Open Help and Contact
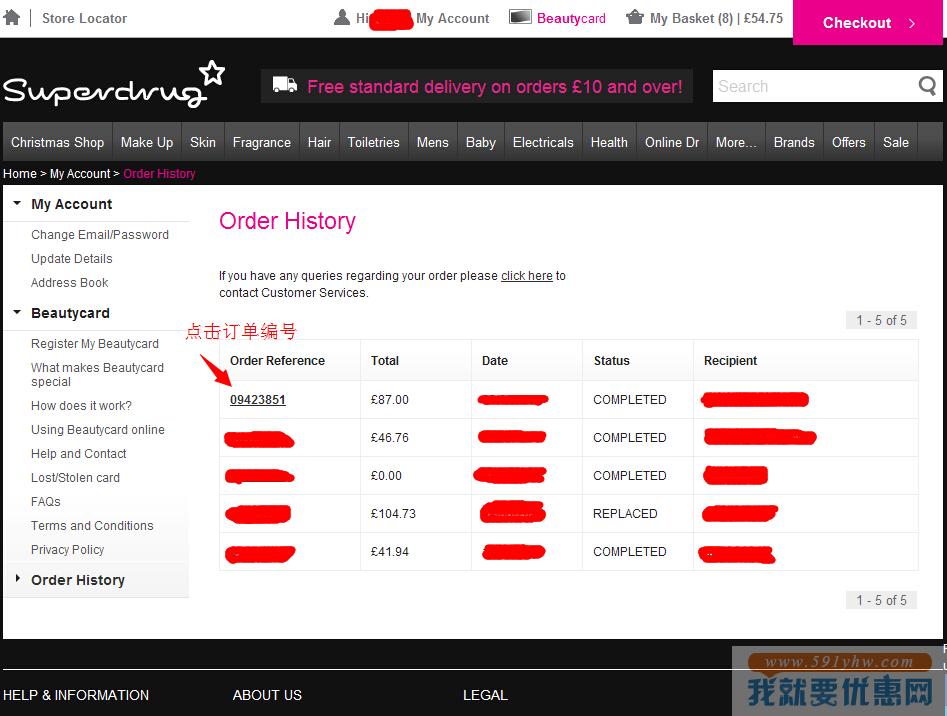Viewport: 947px width, 716px height. click(79, 454)
